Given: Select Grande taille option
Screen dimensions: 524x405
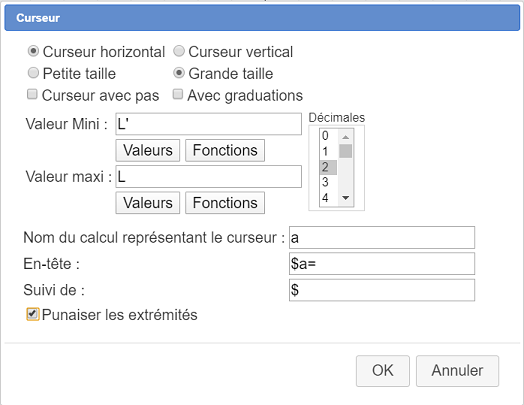Looking at the screenshot, I should 179,73.
